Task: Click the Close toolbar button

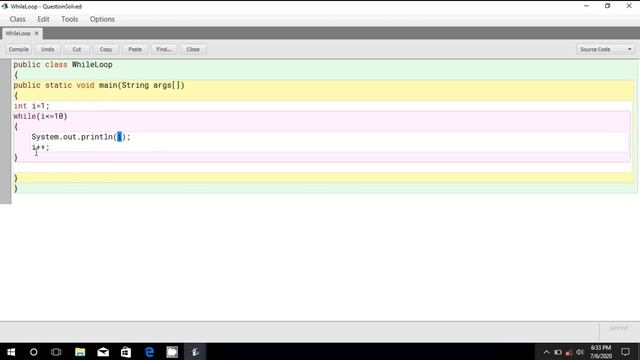Action: tap(193, 49)
